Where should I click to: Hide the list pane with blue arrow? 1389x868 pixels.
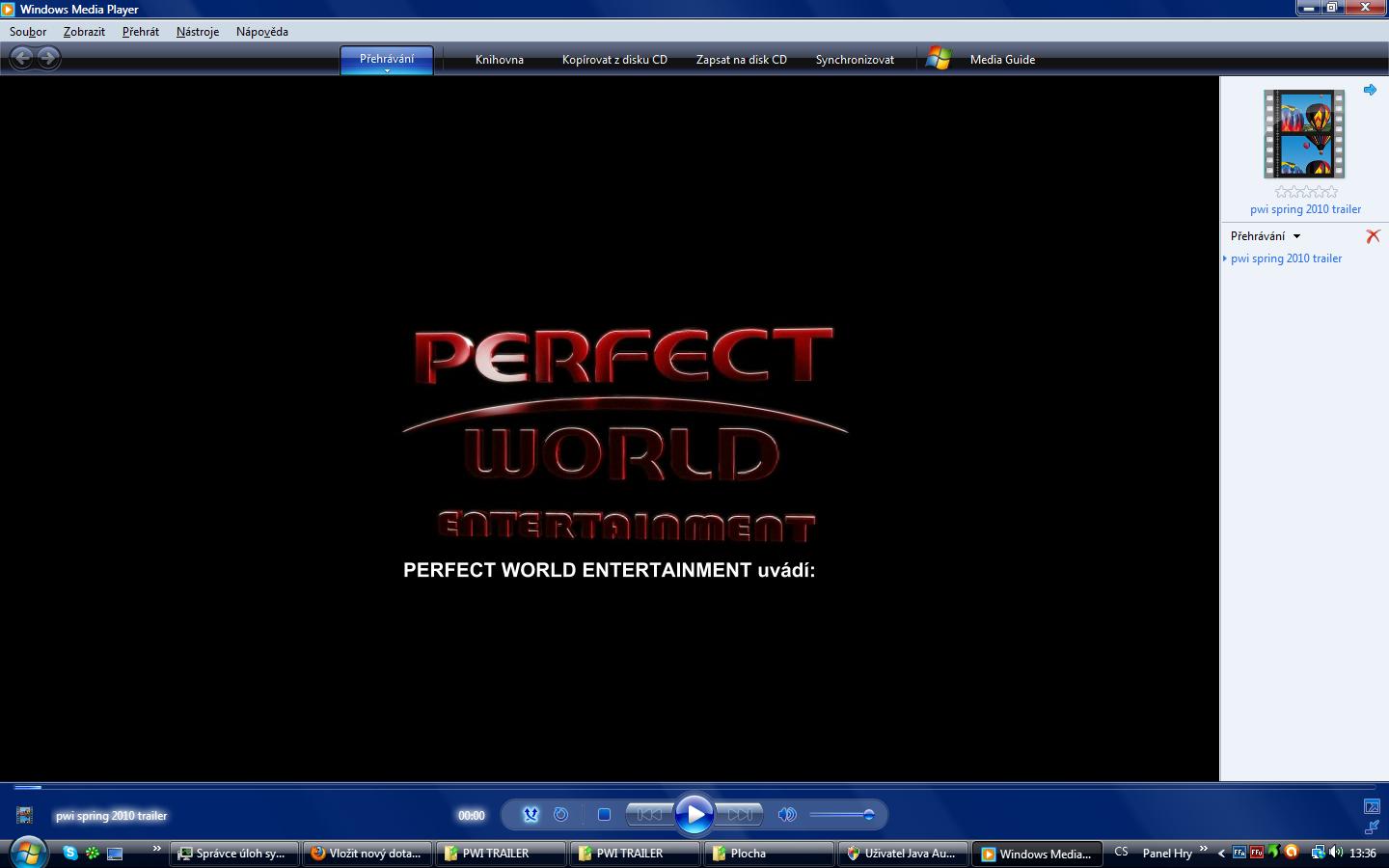[1370, 90]
